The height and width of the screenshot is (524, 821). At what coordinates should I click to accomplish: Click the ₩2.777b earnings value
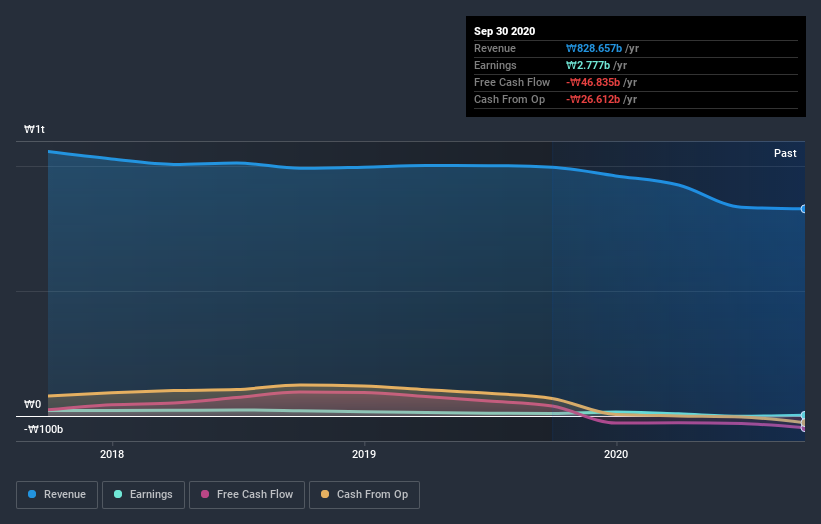(588, 65)
